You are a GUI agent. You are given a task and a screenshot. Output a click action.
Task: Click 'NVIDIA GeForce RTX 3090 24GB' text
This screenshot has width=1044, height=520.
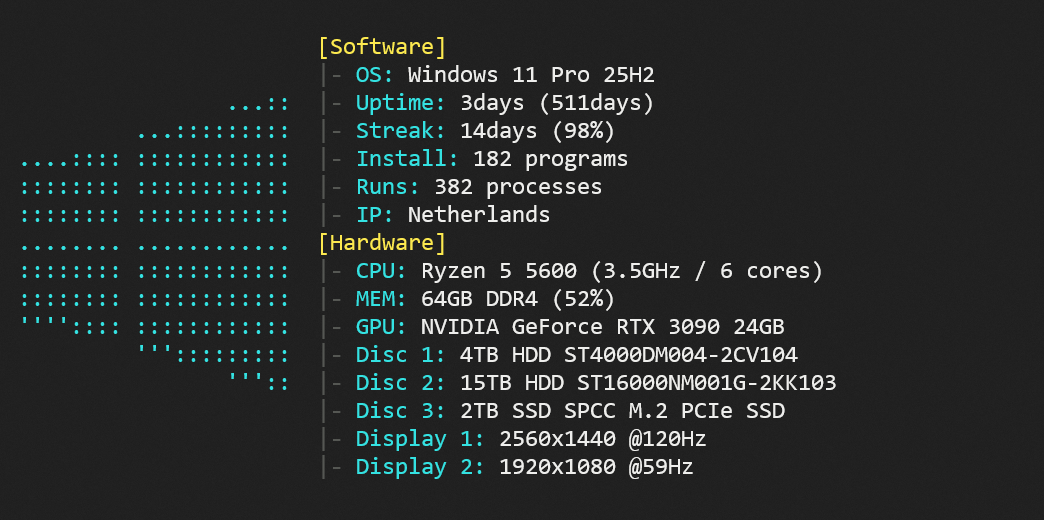(x=603, y=327)
